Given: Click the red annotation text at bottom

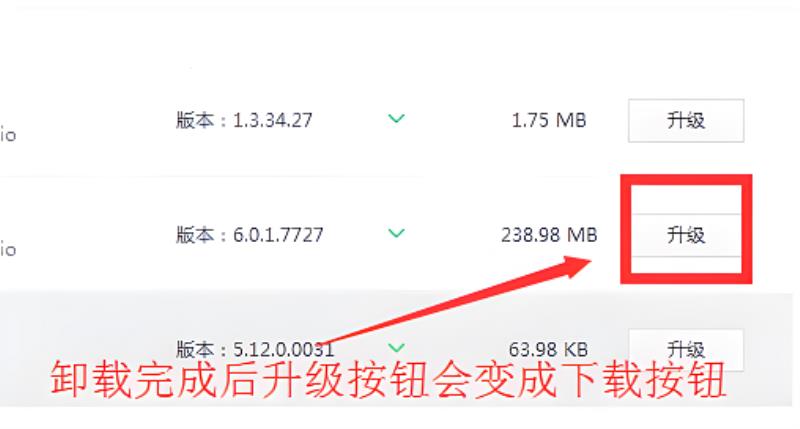Looking at the screenshot, I should [x=388, y=380].
